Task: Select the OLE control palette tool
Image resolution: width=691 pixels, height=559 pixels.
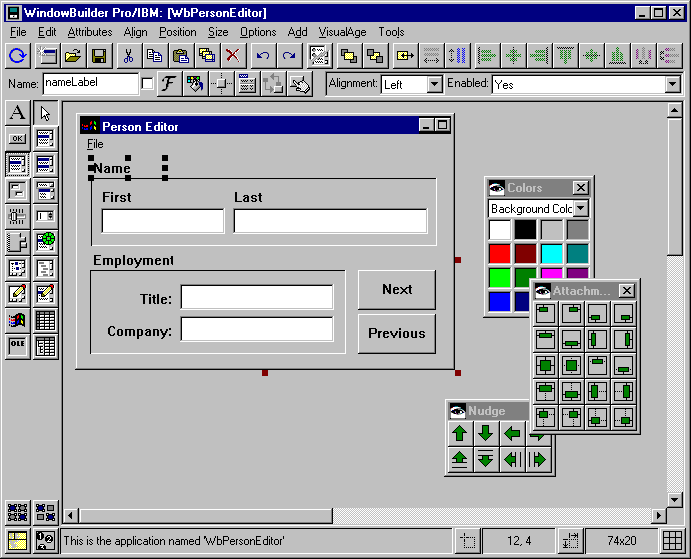Action: coord(18,347)
